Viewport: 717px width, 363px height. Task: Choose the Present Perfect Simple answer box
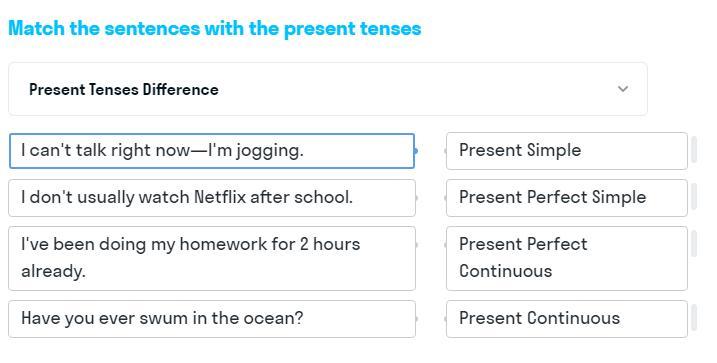[567, 198]
